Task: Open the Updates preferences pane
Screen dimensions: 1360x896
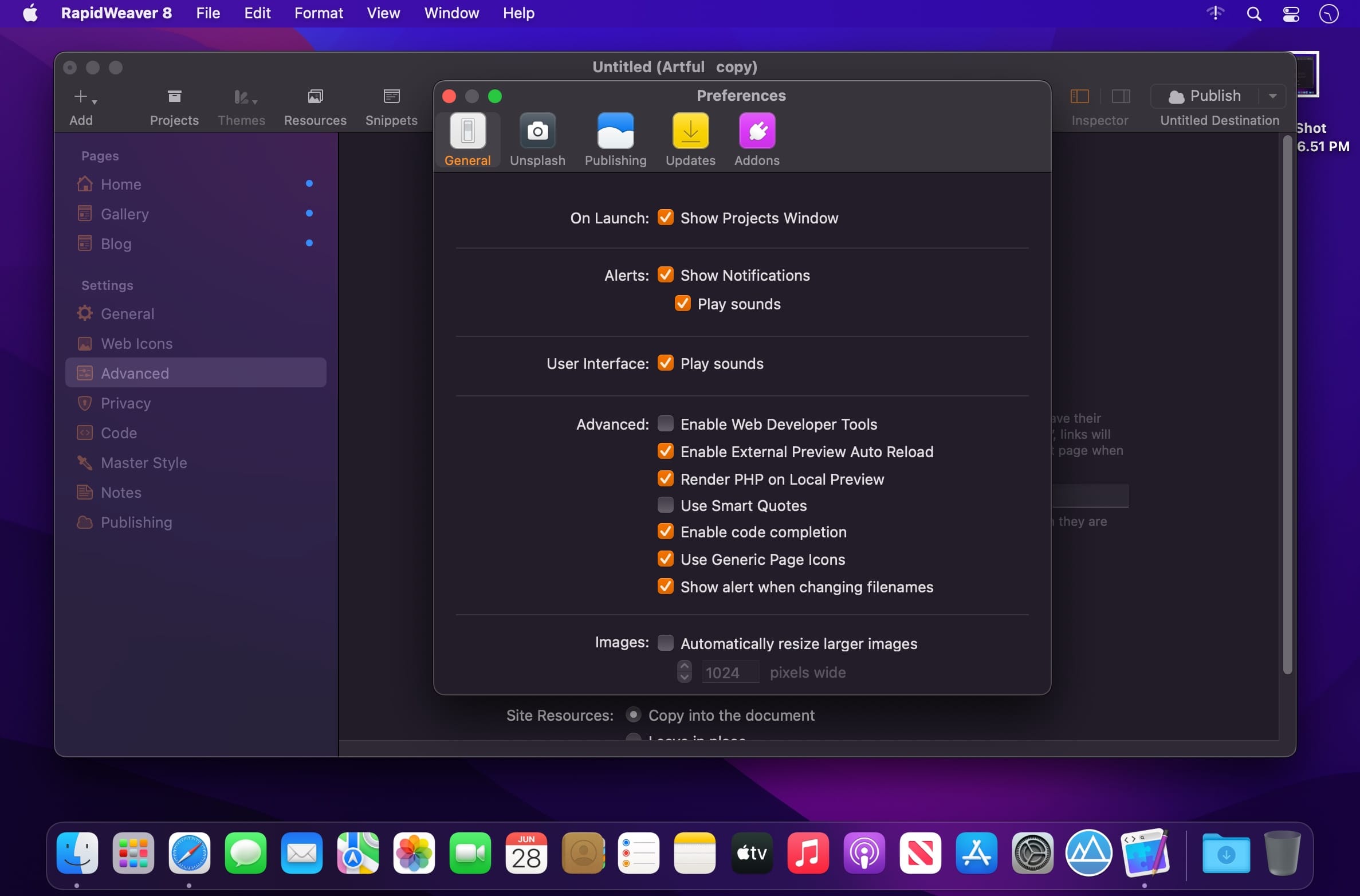Action: click(690, 140)
